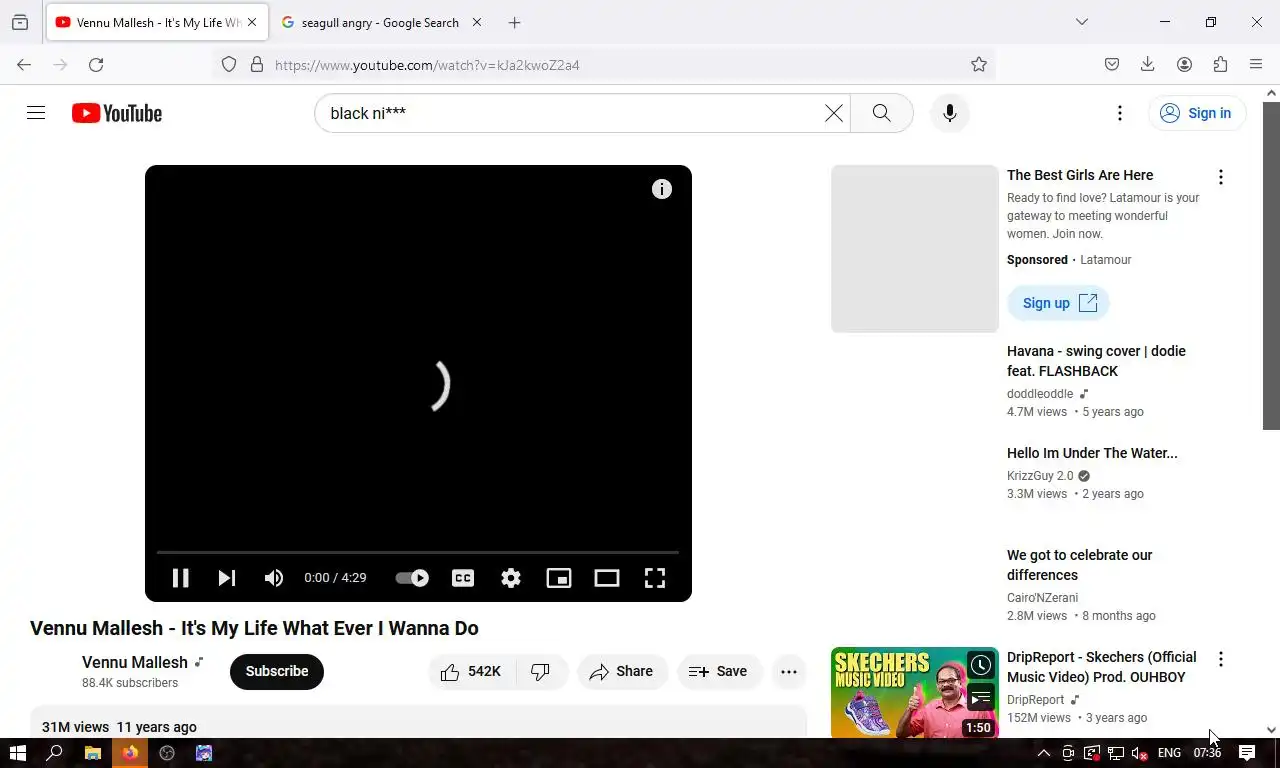Toggle the autoplay switch
Screen dimensions: 1280x768
click(412, 578)
